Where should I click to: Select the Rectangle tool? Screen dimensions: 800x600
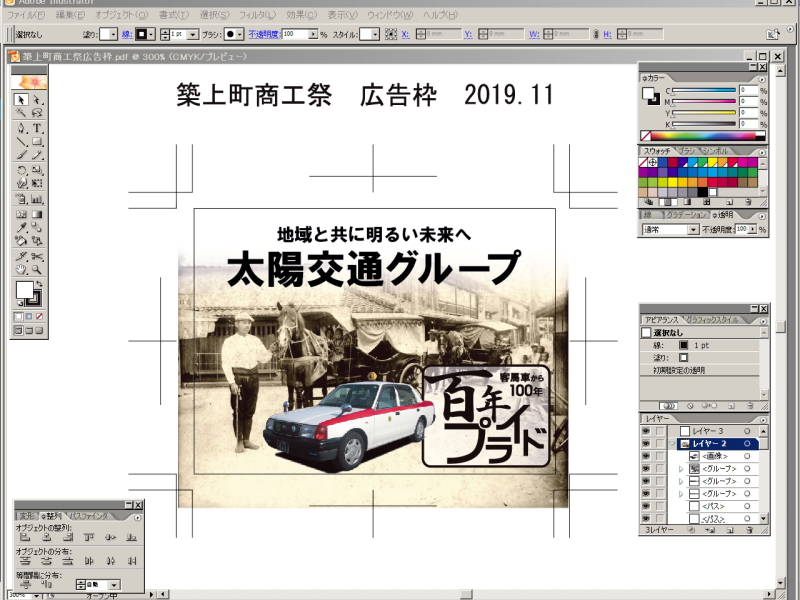click(37, 142)
